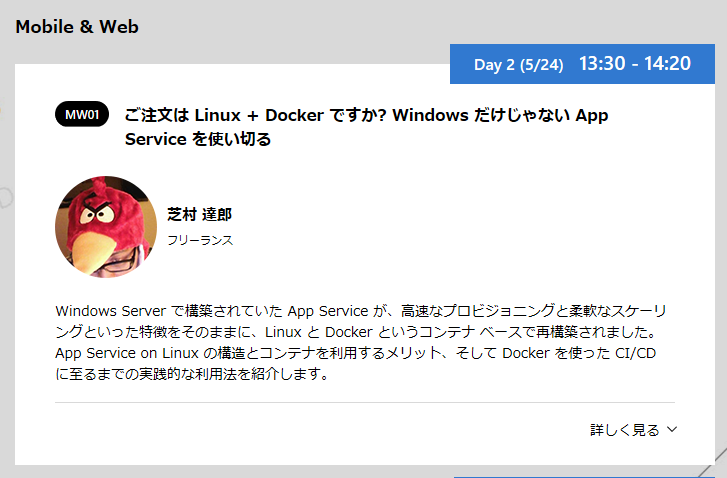
Task: Open speaker avatar of 芝村 達郎
Action: (106, 227)
